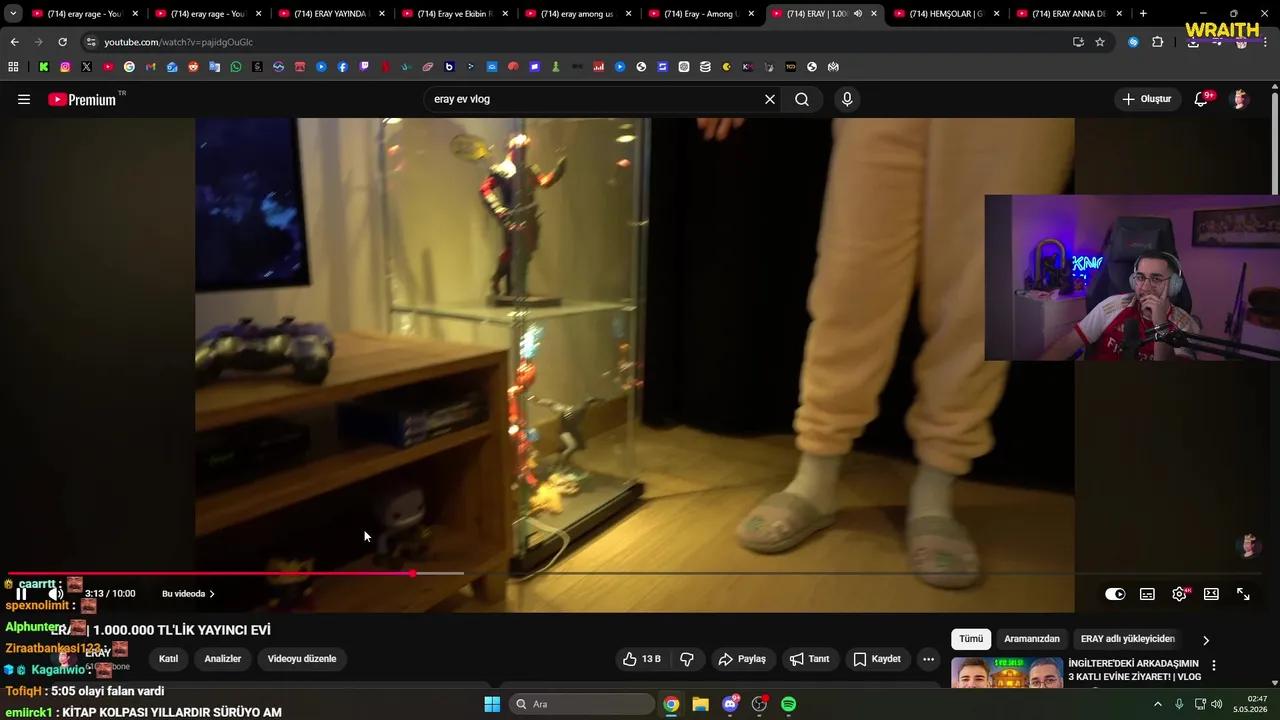1280x720 pixels.
Task: Open account avatar menu in YouTube header
Action: click(x=1240, y=99)
